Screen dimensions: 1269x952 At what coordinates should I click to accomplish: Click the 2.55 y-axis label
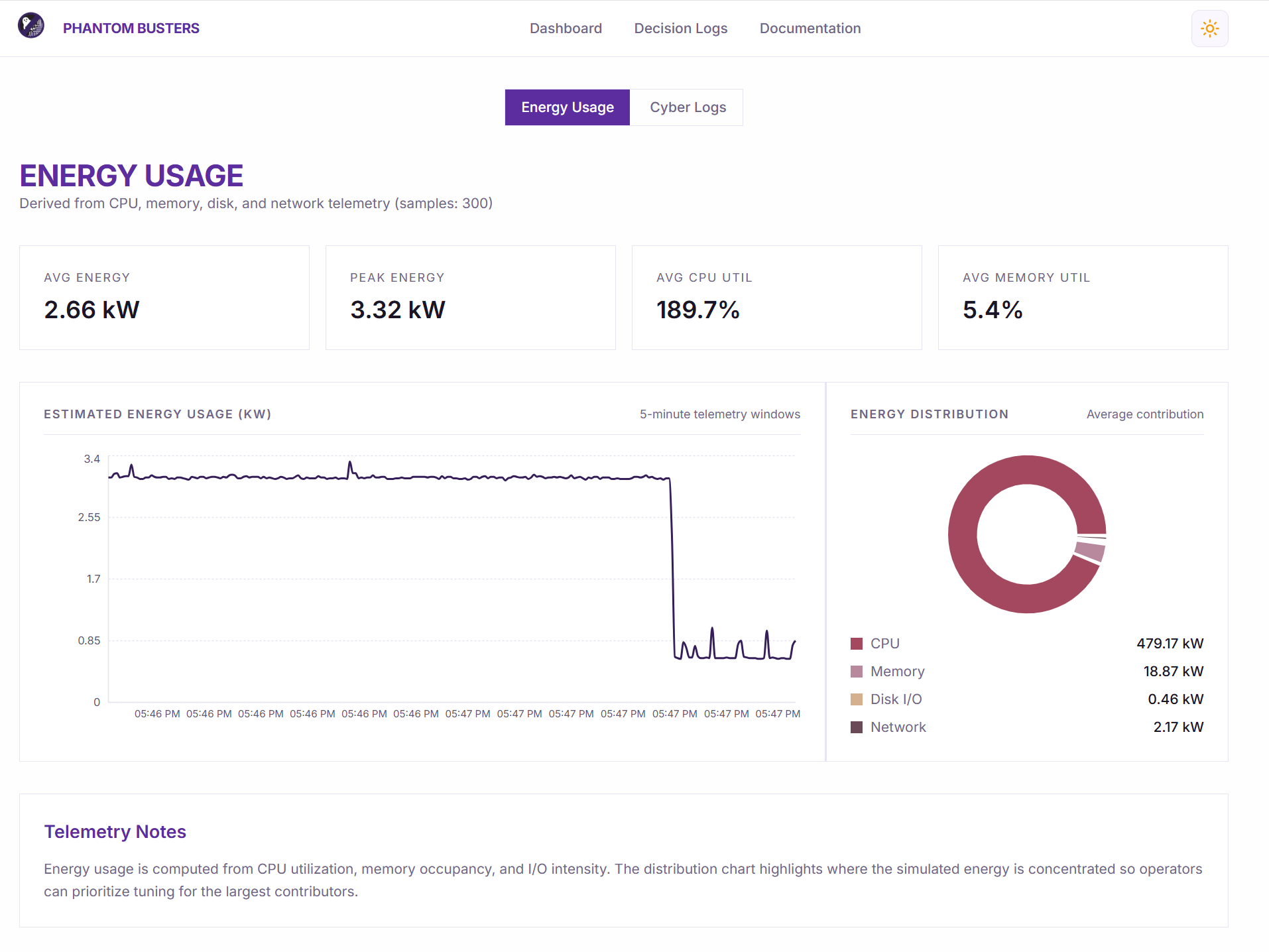pyautogui.click(x=90, y=517)
